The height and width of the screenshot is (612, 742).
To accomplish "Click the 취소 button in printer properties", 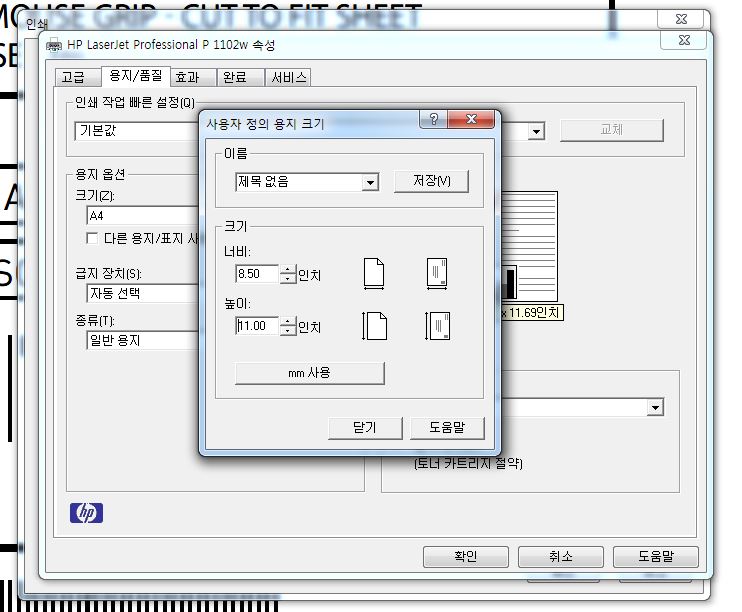I will tap(561, 557).
